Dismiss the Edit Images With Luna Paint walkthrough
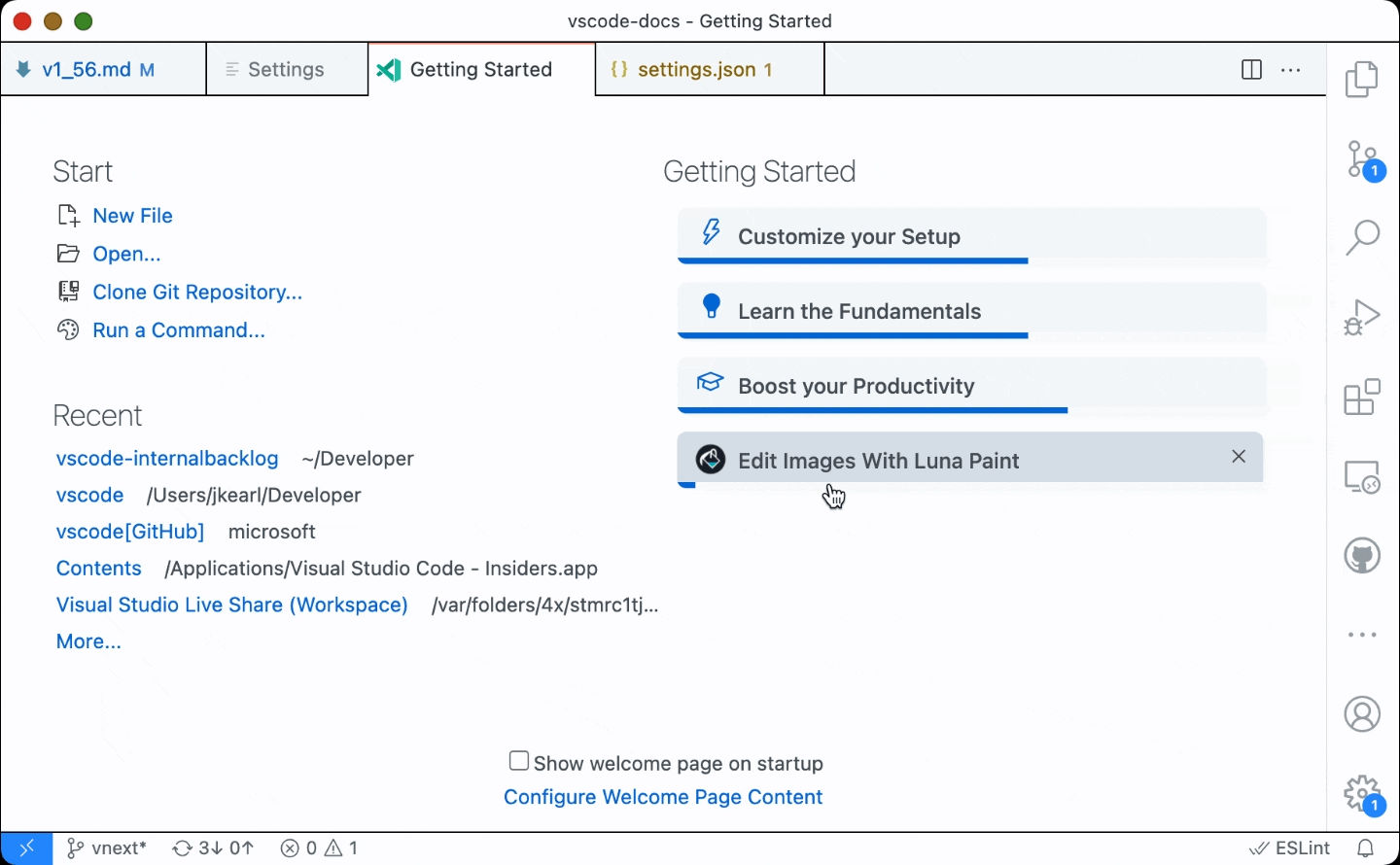 [1238, 456]
